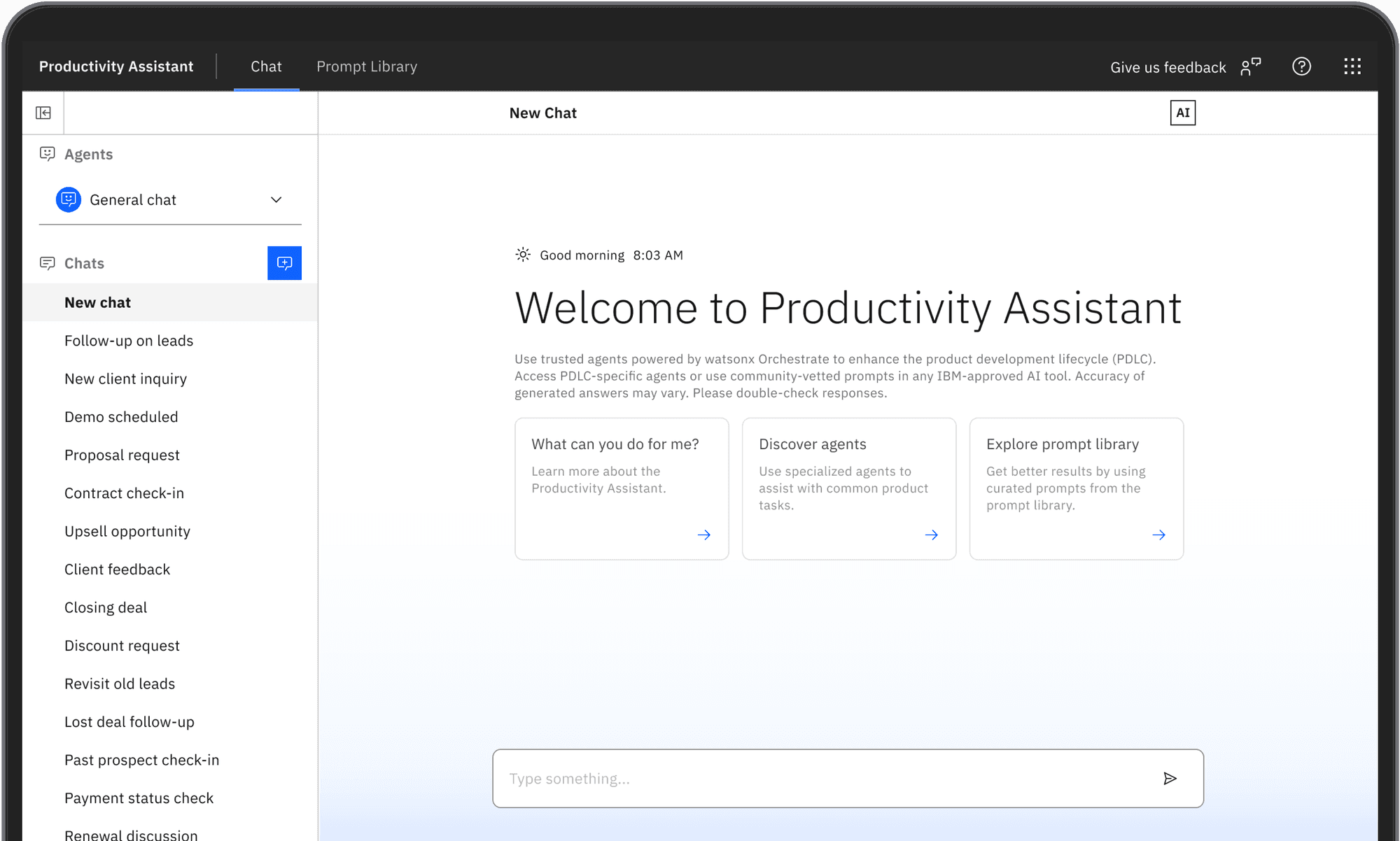
Task: Open the Payment status check chat
Action: [x=139, y=798]
